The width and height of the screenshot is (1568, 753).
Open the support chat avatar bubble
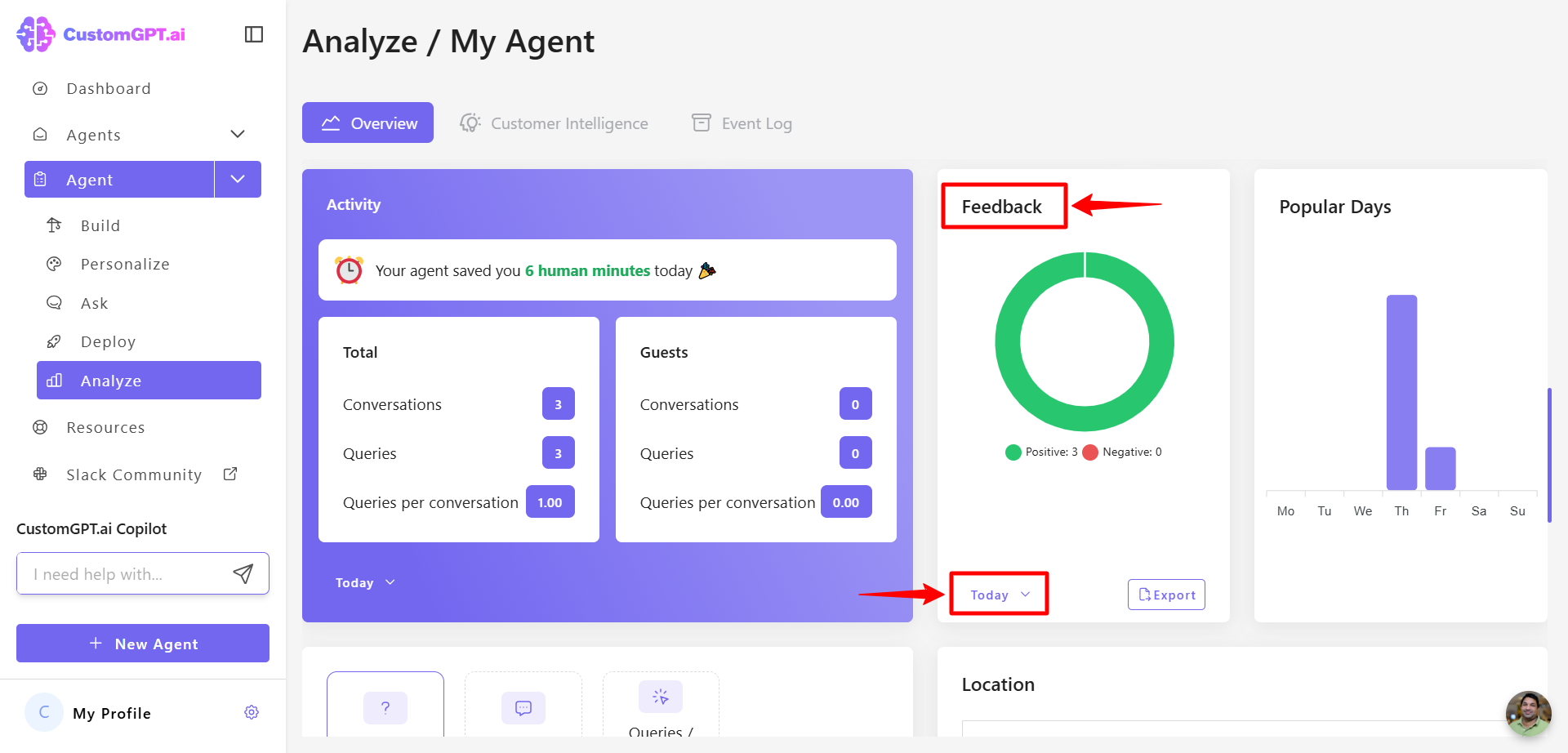1528,713
